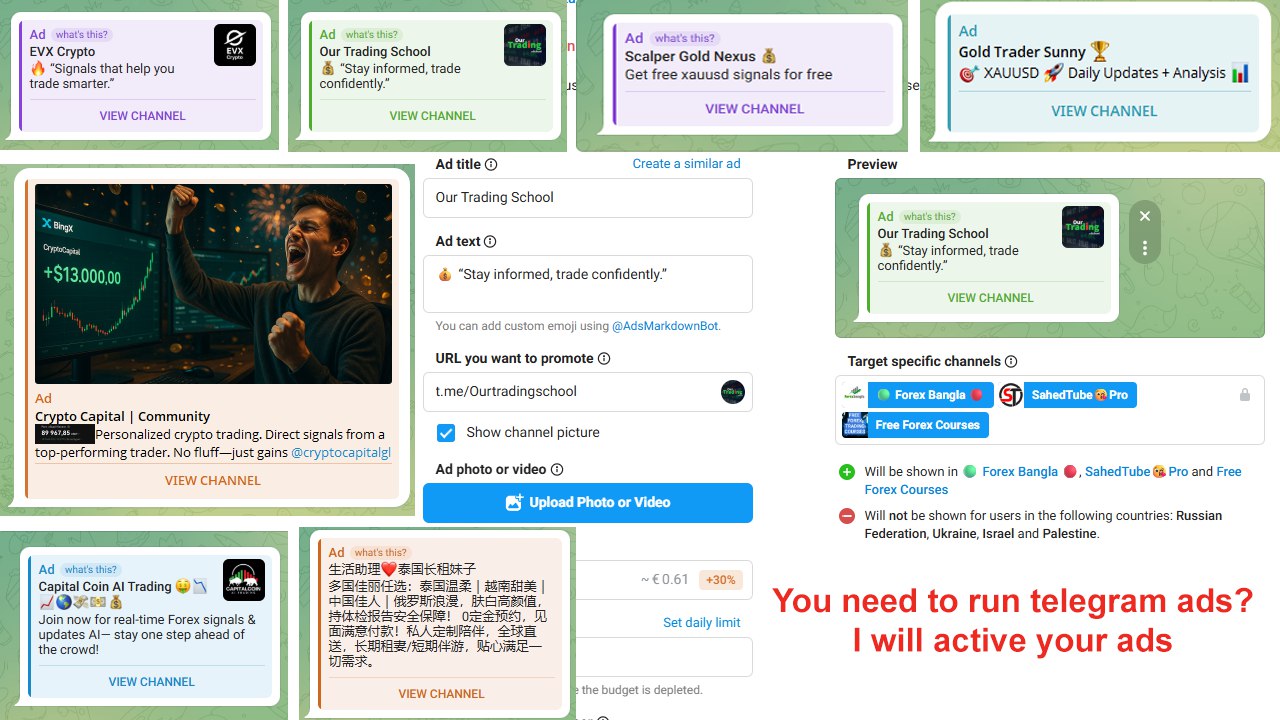The width and height of the screenshot is (1280, 720).
Task: Click the Preview heading
Action: coord(872,165)
